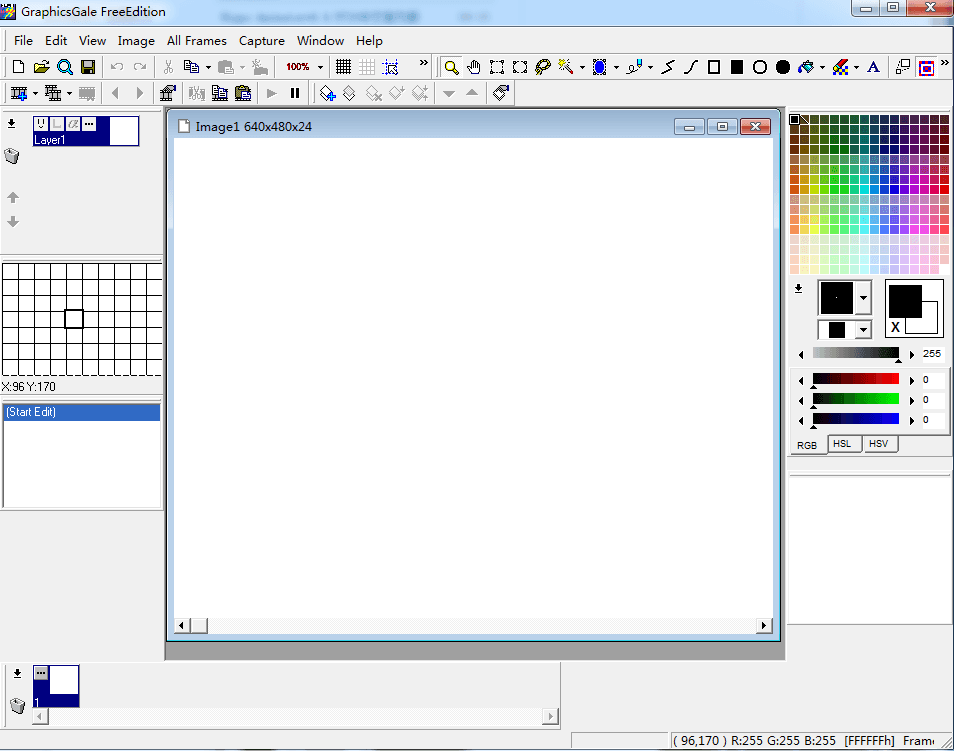Click the layer properties icon
This screenshot has width=954, height=751.
501,93
